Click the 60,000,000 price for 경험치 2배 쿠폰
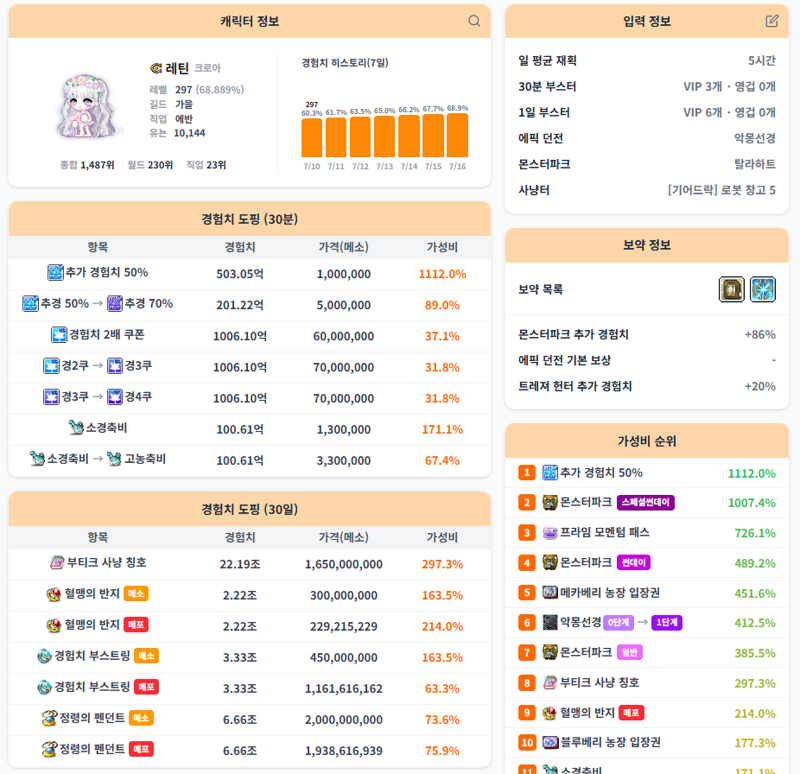This screenshot has height=774, width=800. click(x=343, y=336)
